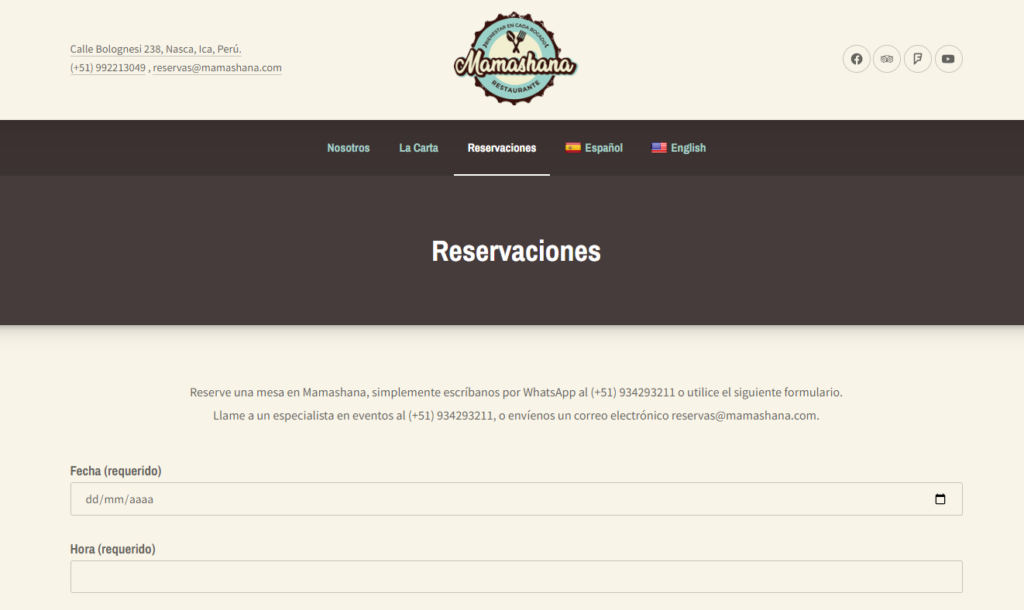Click the Mamashana restaurant logo
This screenshot has width=1024, height=610.
tap(515, 58)
